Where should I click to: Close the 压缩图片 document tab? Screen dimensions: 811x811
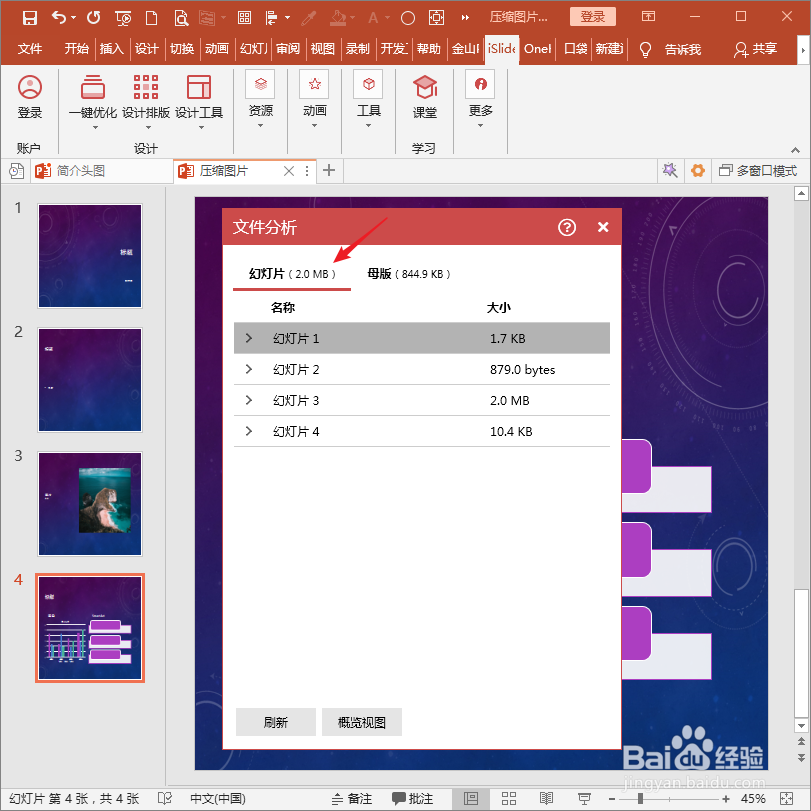(289, 171)
